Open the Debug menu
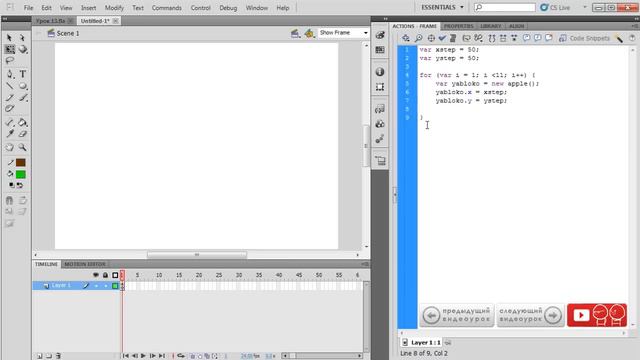Image resolution: width=640 pixels, height=360 pixels. [228, 8]
